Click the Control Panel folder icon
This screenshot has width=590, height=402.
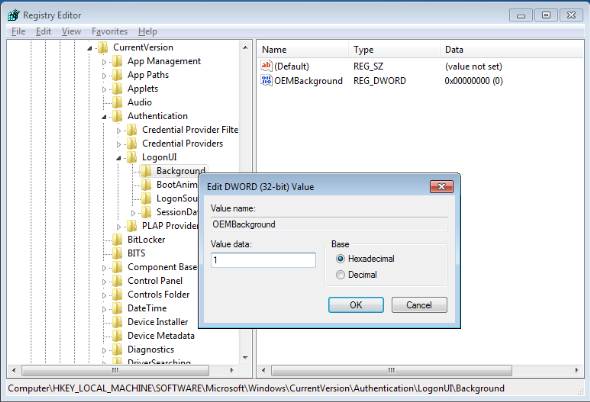pyautogui.click(x=117, y=281)
